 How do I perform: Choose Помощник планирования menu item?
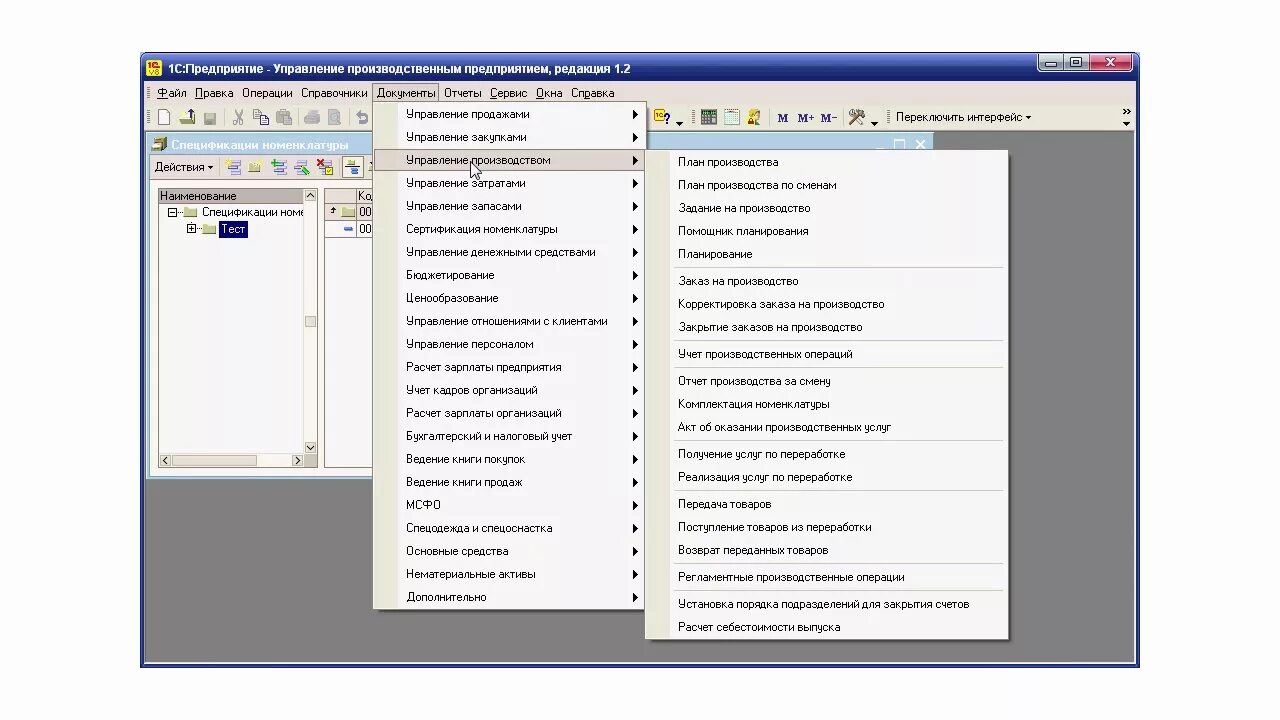826,231
